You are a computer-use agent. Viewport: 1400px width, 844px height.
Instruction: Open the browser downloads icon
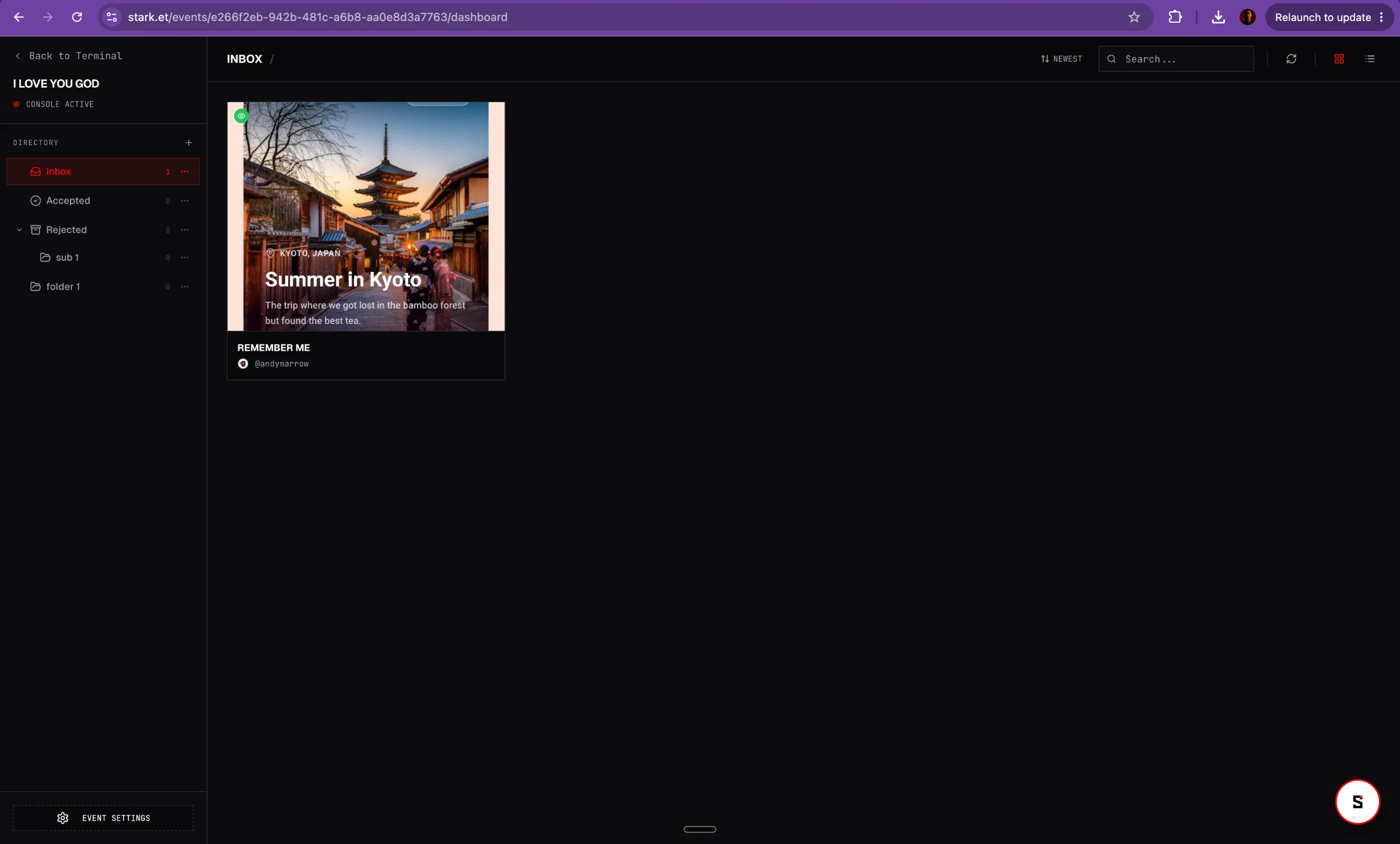point(1218,17)
